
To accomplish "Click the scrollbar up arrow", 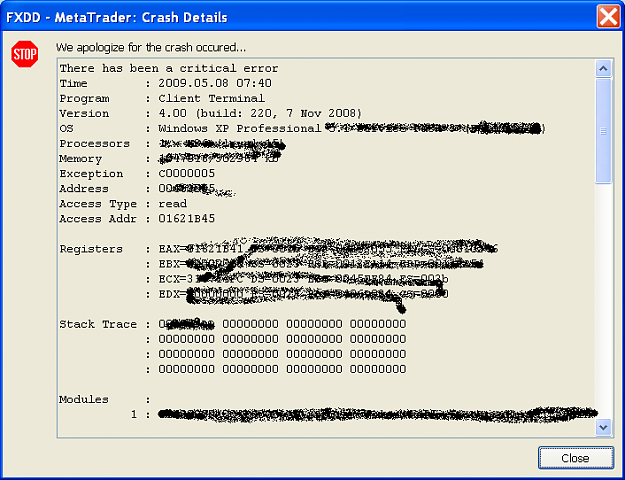I will (603, 69).
